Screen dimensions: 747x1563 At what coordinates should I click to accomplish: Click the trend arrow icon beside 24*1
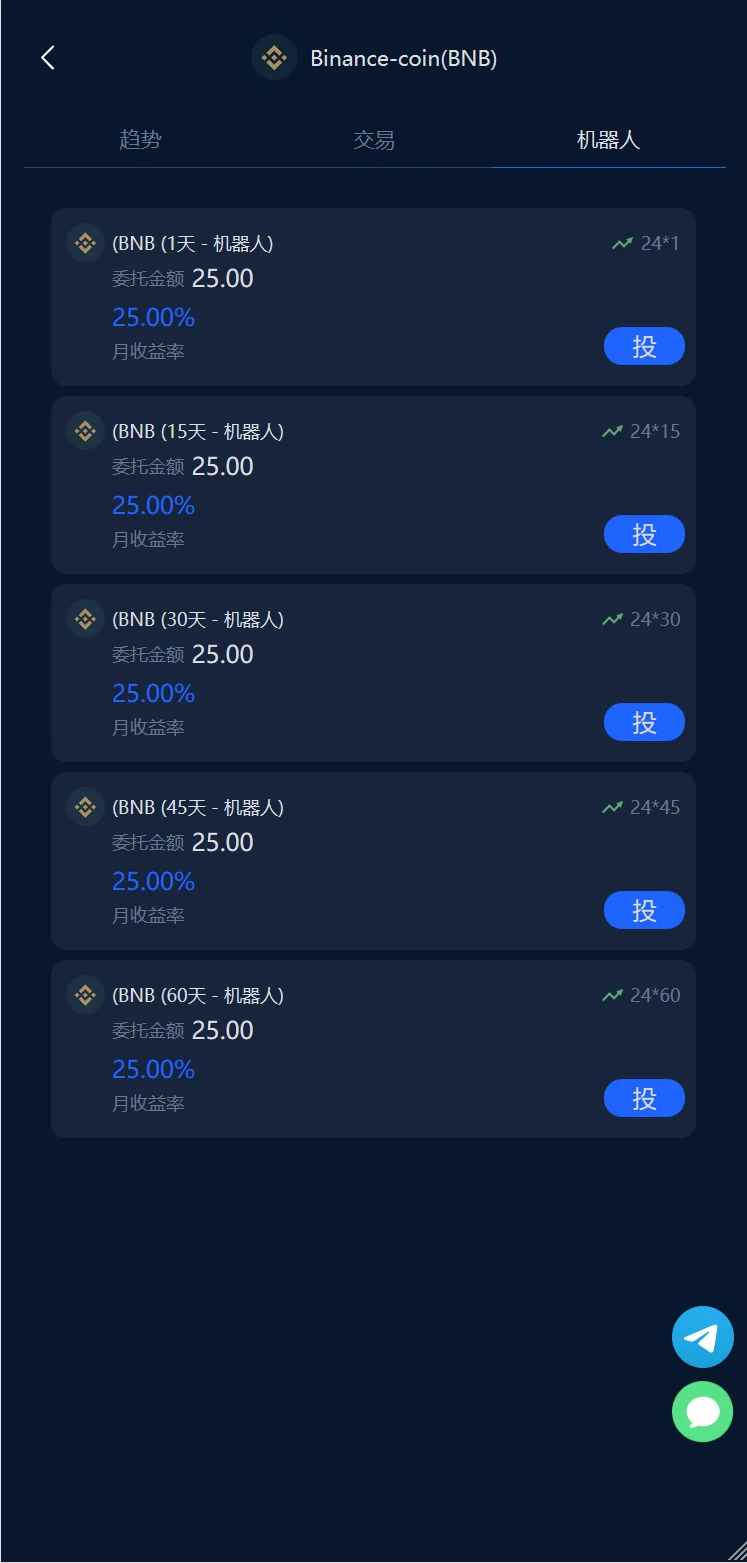click(623, 243)
